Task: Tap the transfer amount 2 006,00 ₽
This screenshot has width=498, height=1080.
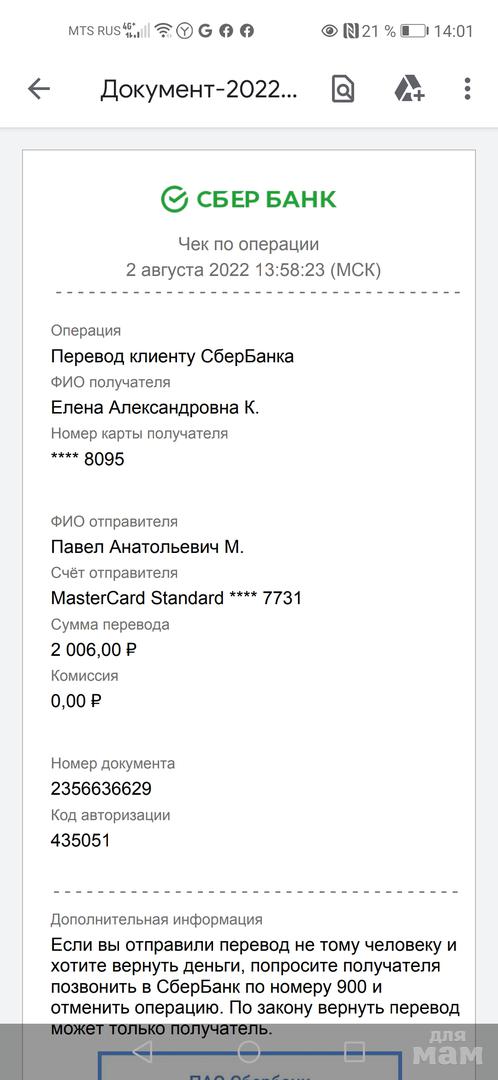Action: pyautogui.click(x=94, y=650)
